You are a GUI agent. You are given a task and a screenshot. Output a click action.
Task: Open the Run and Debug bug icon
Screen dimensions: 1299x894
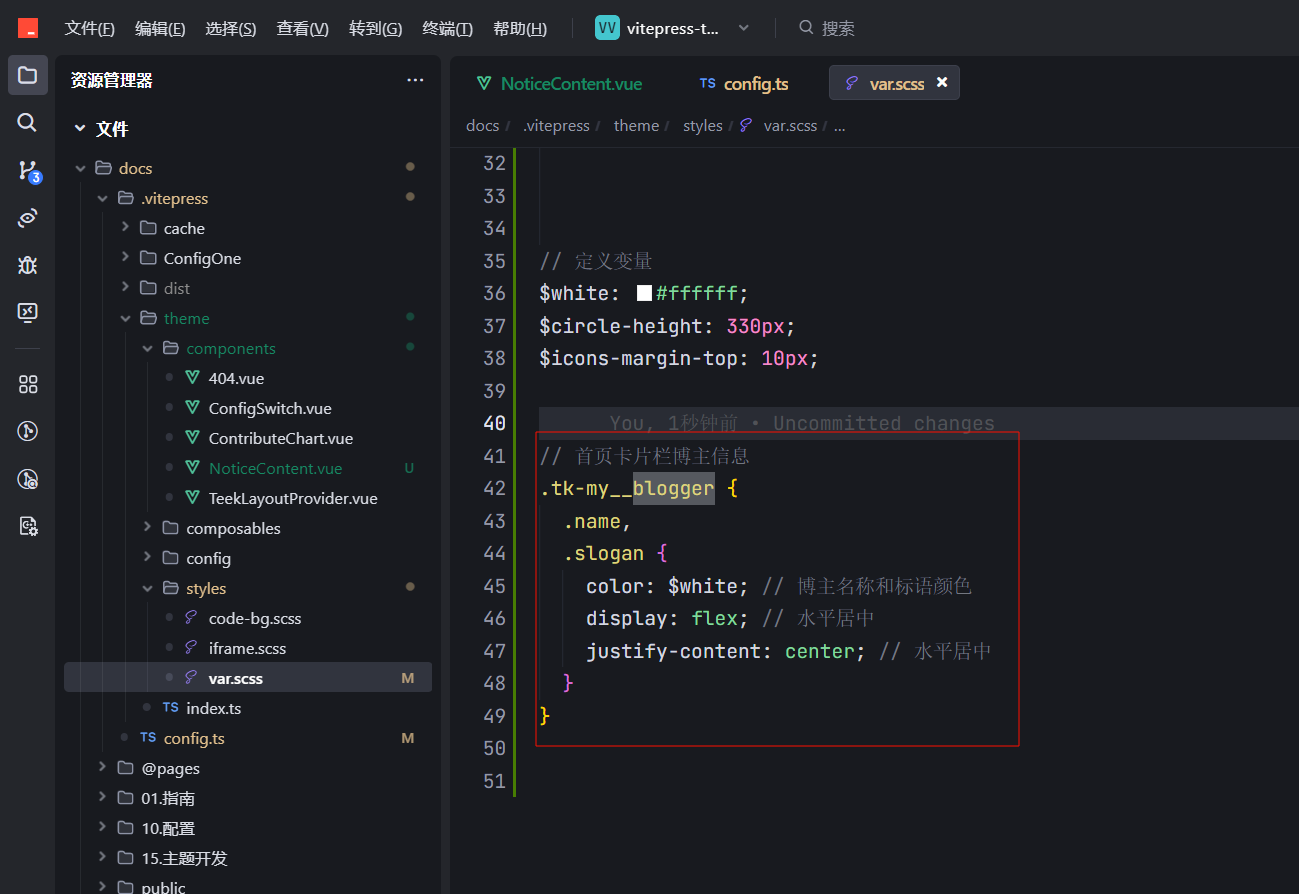pyautogui.click(x=28, y=265)
